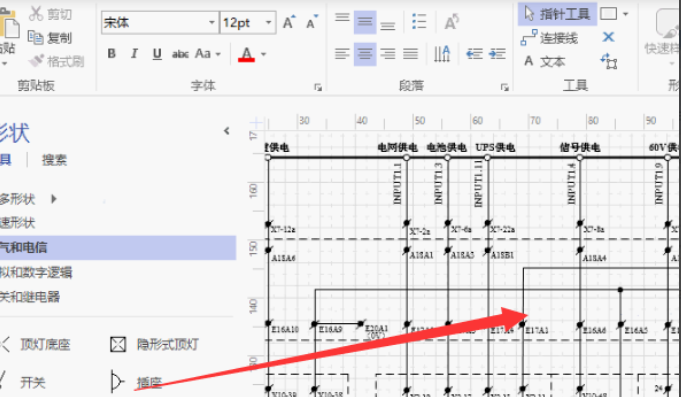Select the rectangle shape tool
The height and width of the screenshot is (397, 681).
pos(608,14)
